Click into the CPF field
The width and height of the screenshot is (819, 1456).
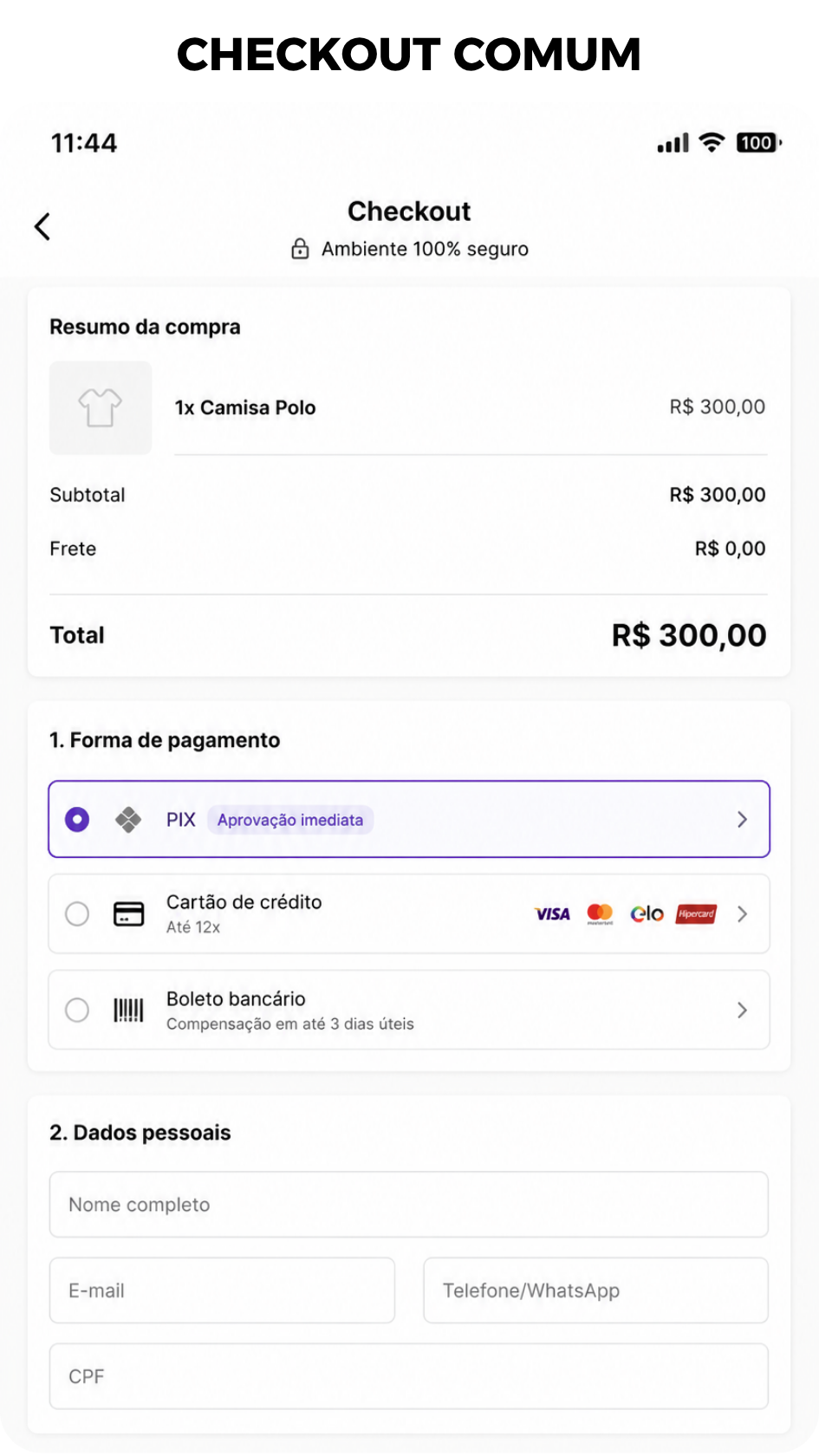click(x=409, y=1376)
